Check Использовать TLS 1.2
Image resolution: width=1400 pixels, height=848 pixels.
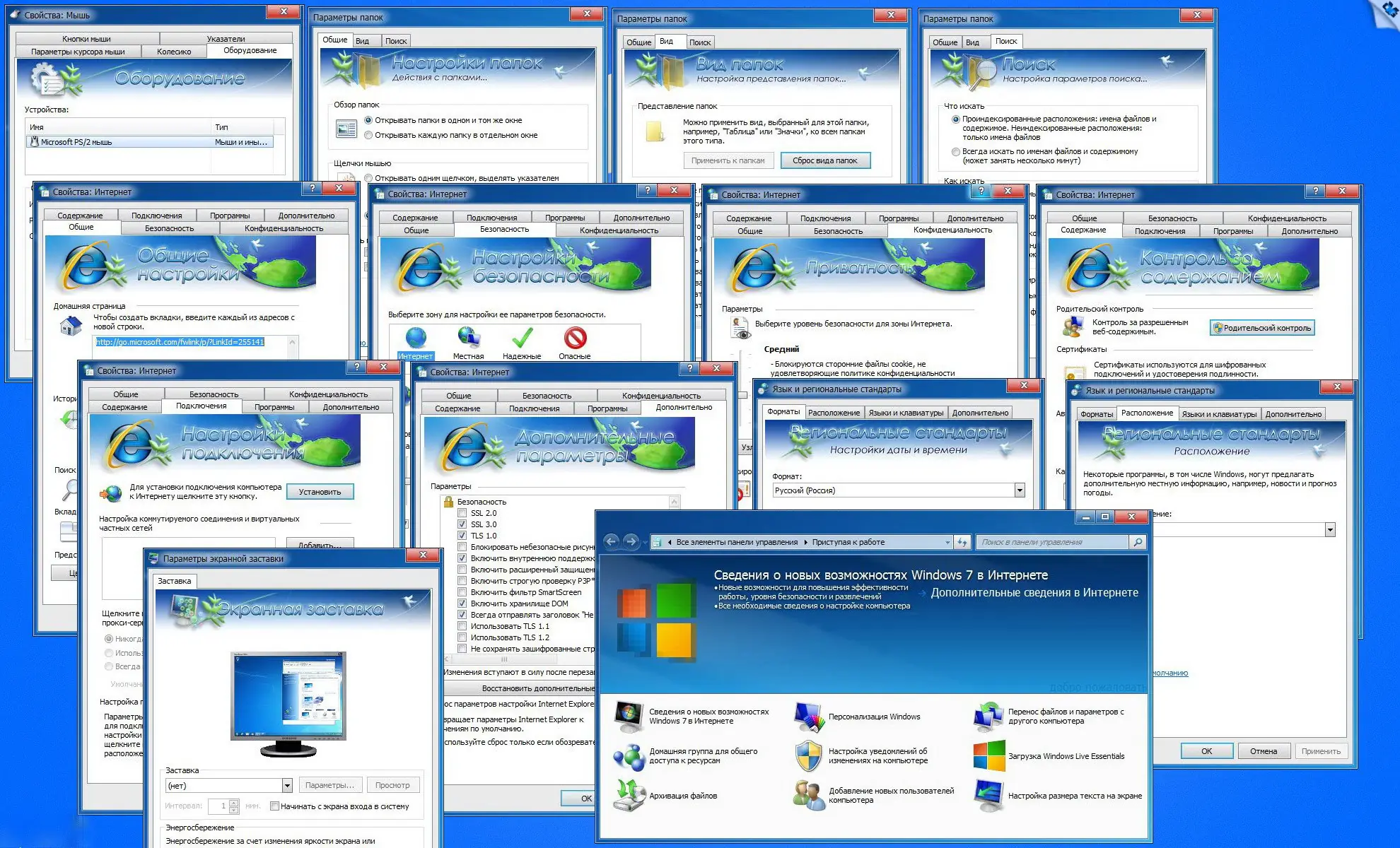(462, 637)
